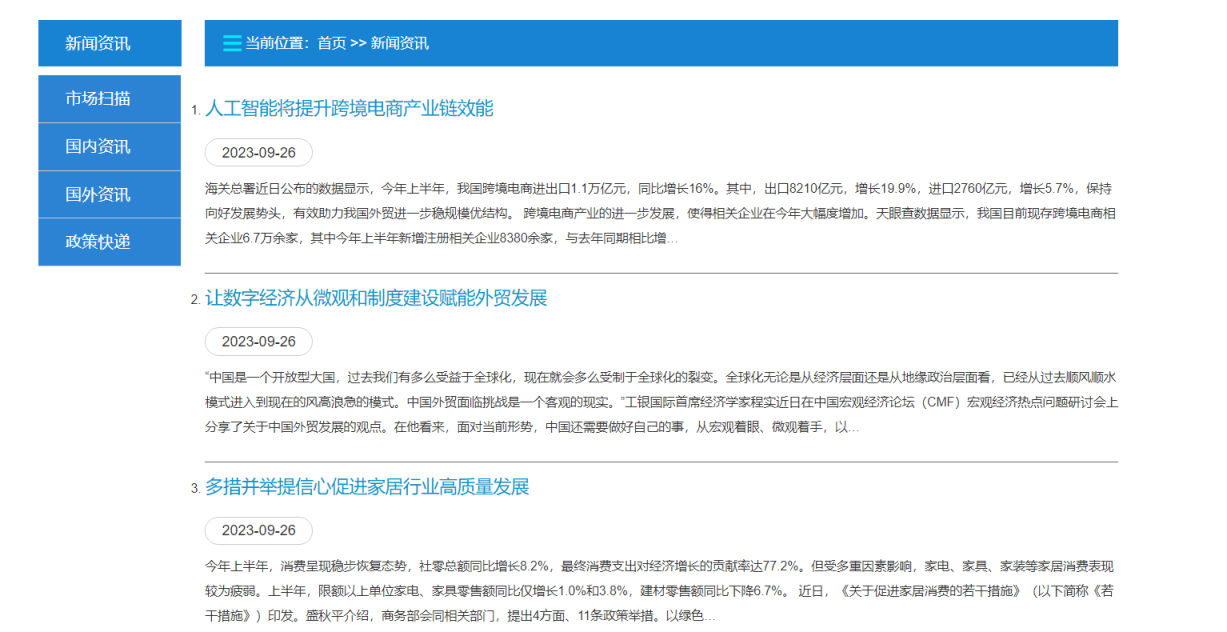Viewport: 1227px width, 632px height.
Task: Open article 人工智能将提升跨境电商产业链效能
Action: [349, 108]
